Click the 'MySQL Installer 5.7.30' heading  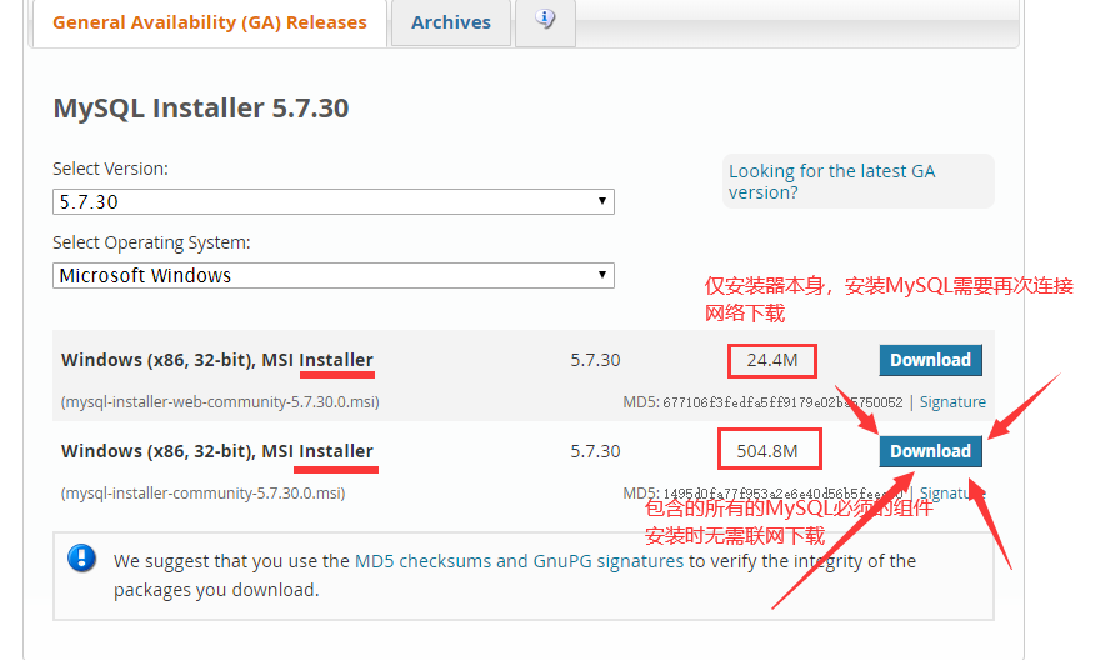201,108
